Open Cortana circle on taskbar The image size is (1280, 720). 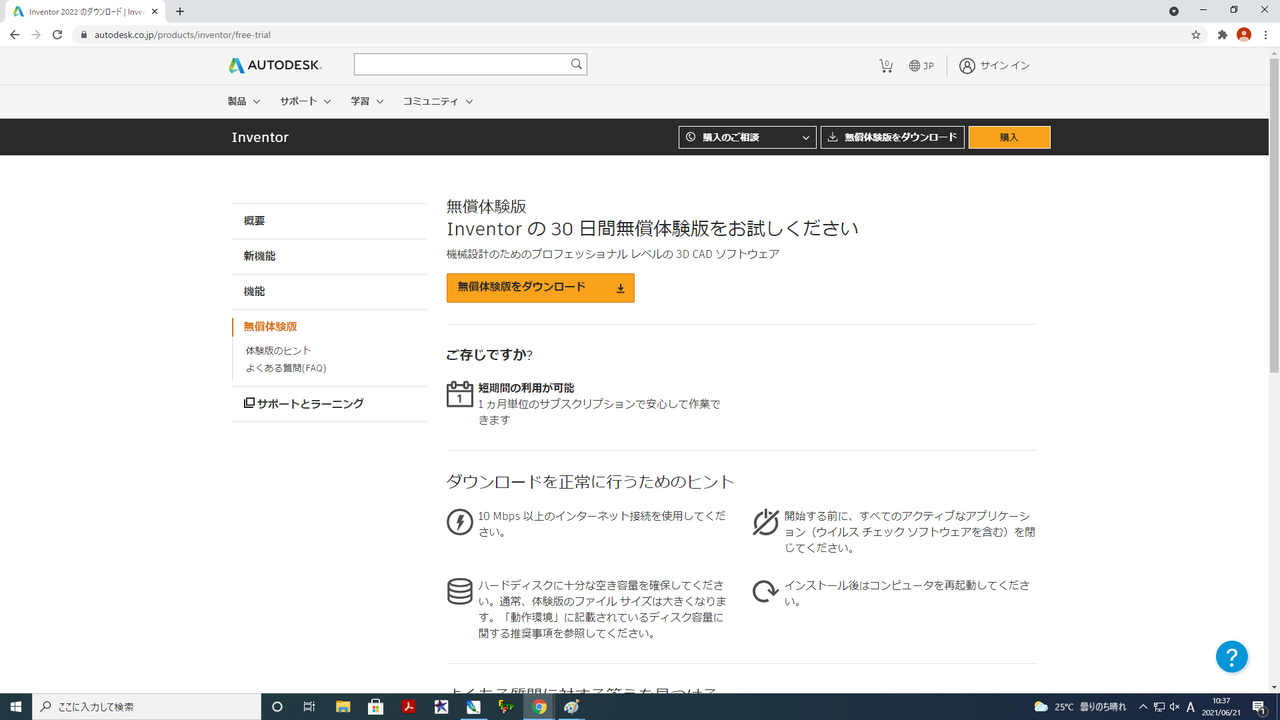coord(277,707)
